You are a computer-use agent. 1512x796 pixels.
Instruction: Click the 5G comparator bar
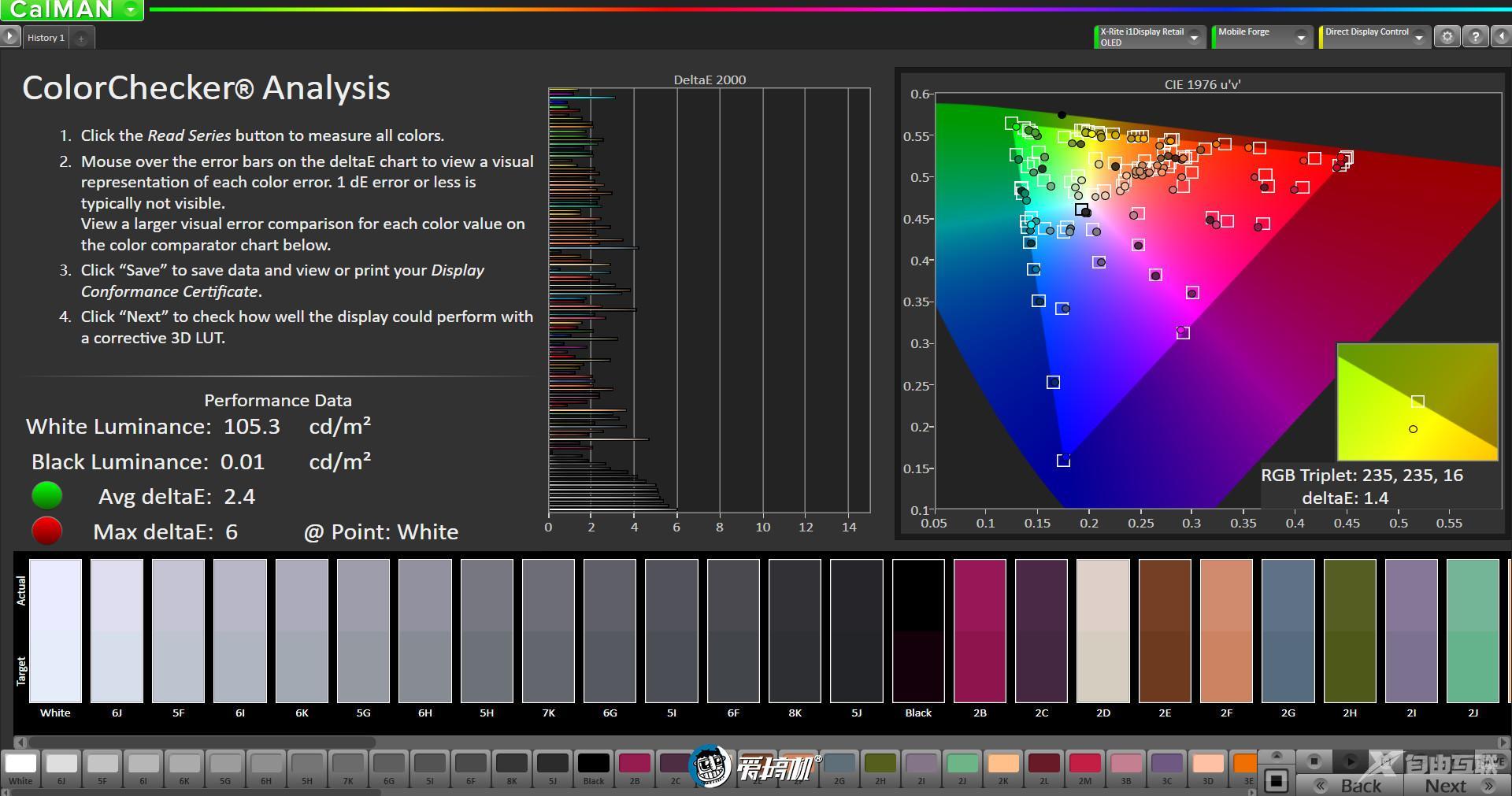pos(363,631)
